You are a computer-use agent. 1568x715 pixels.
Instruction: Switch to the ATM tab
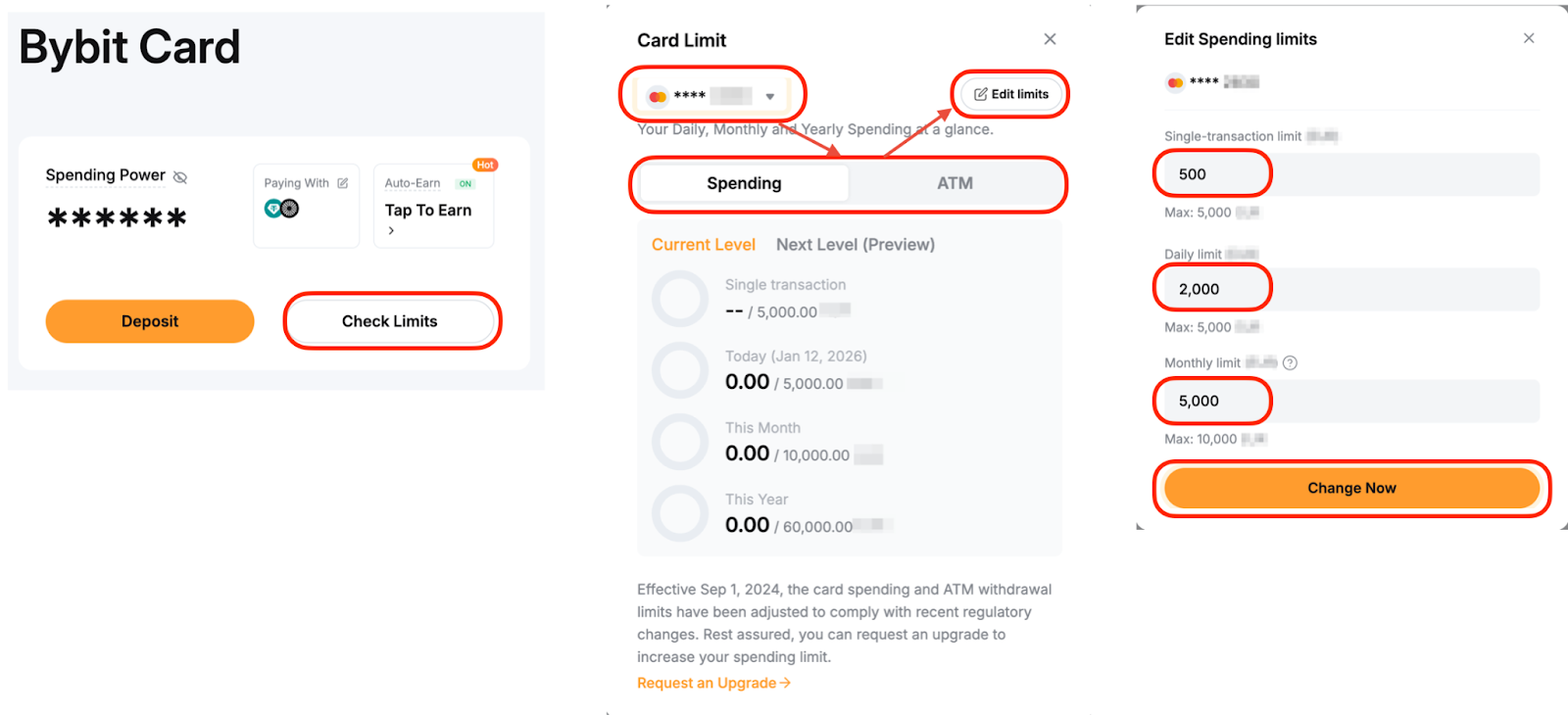955,183
